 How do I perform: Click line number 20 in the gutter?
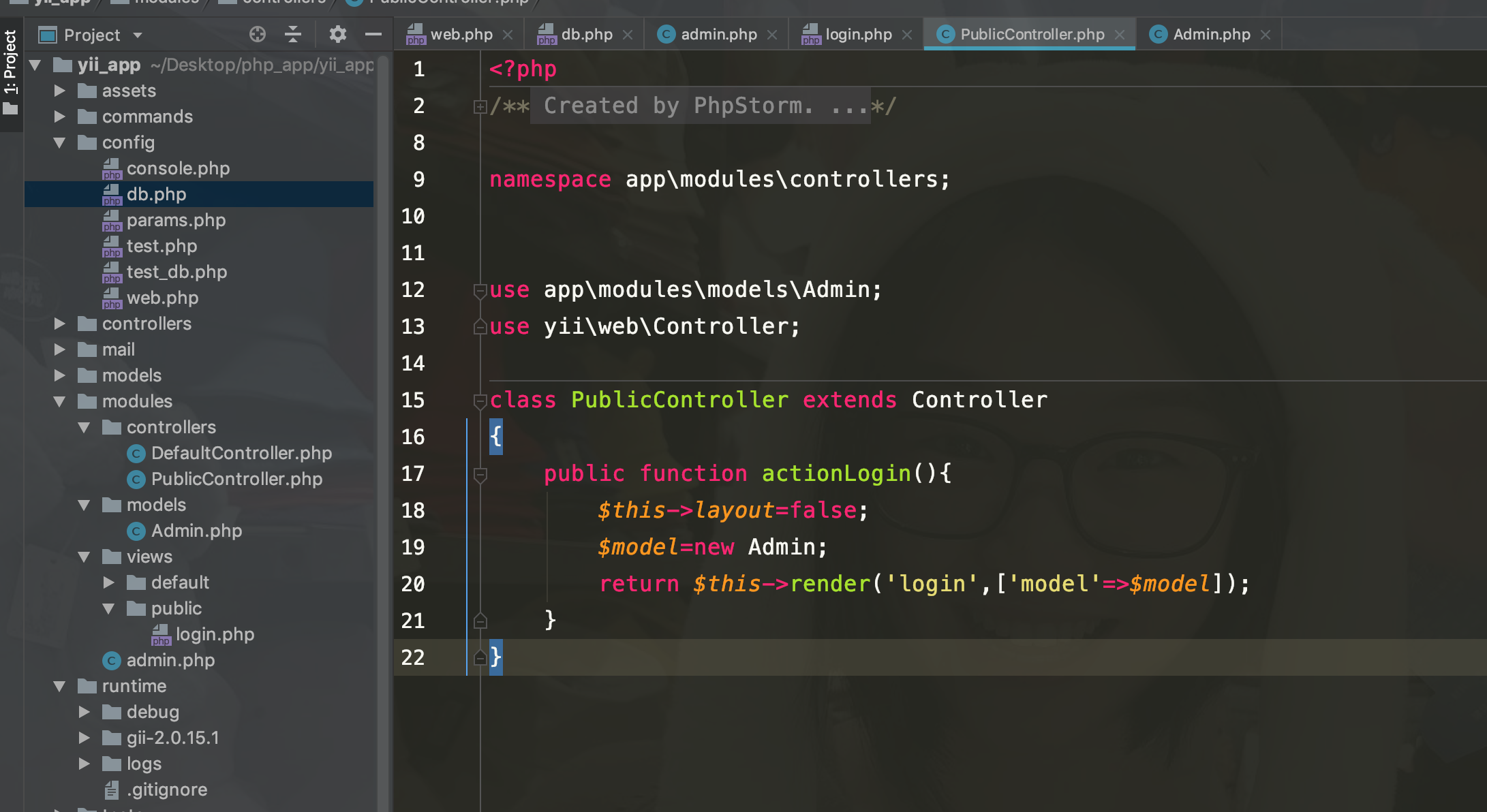pyautogui.click(x=413, y=584)
